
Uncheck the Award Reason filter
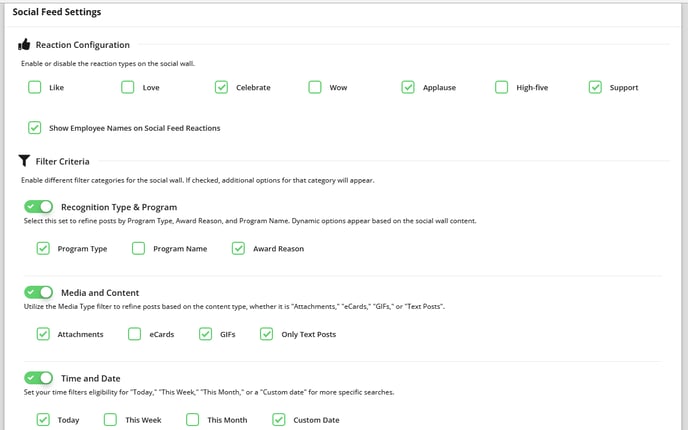(x=238, y=248)
